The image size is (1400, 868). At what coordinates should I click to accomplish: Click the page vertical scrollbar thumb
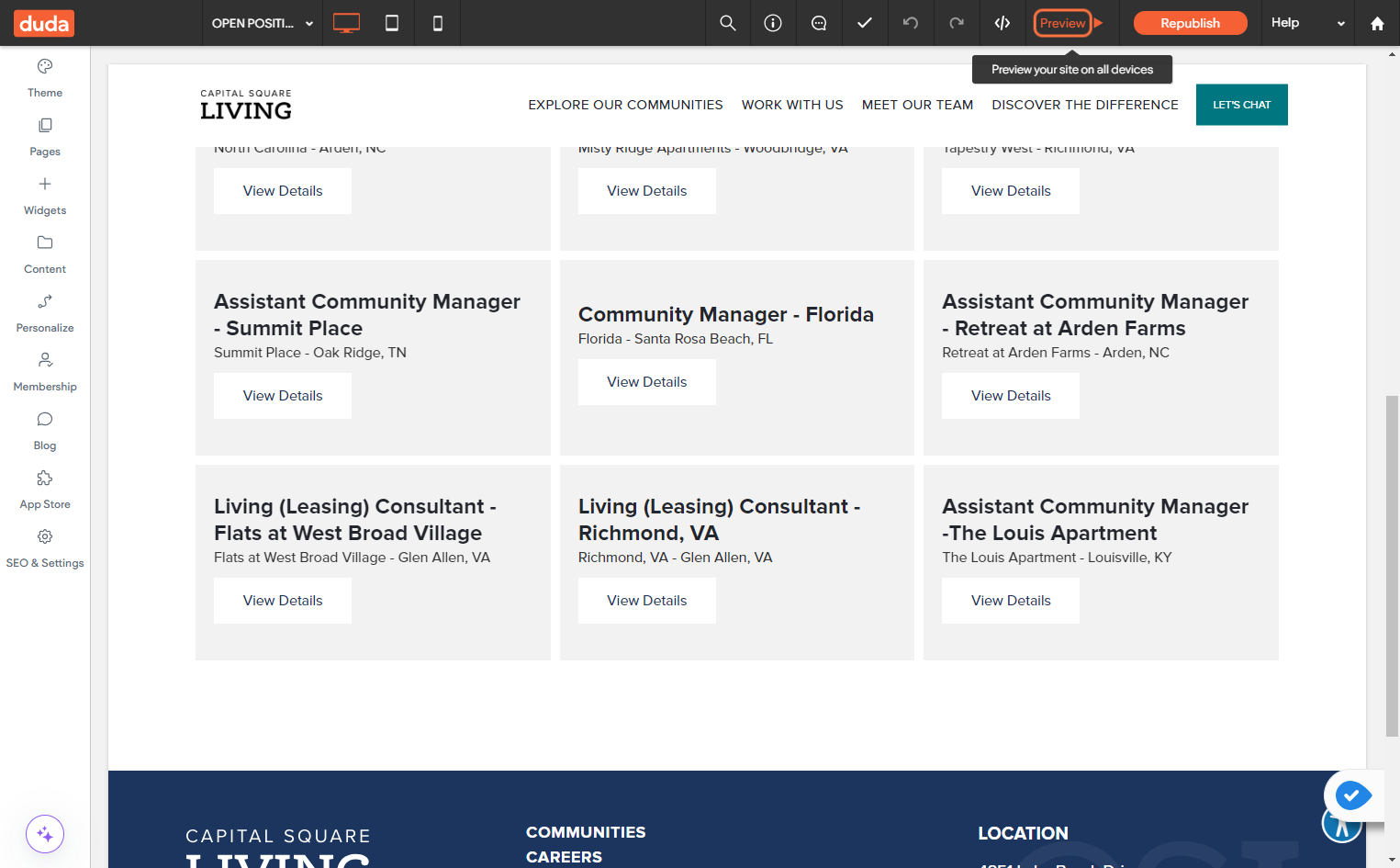(x=1392, y=566)
